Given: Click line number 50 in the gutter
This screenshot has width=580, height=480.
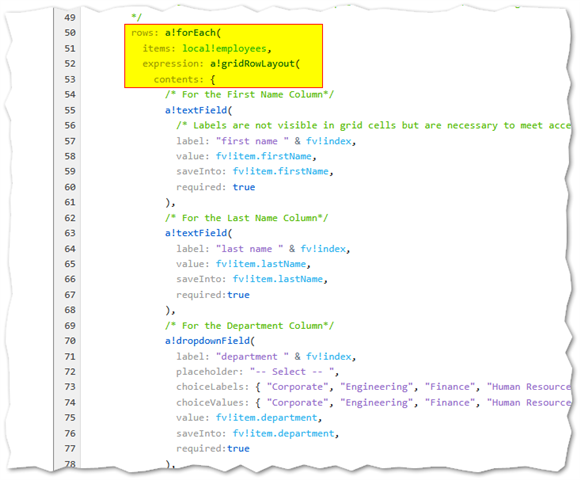Looking at the screenshot, I should pos(70,33).
